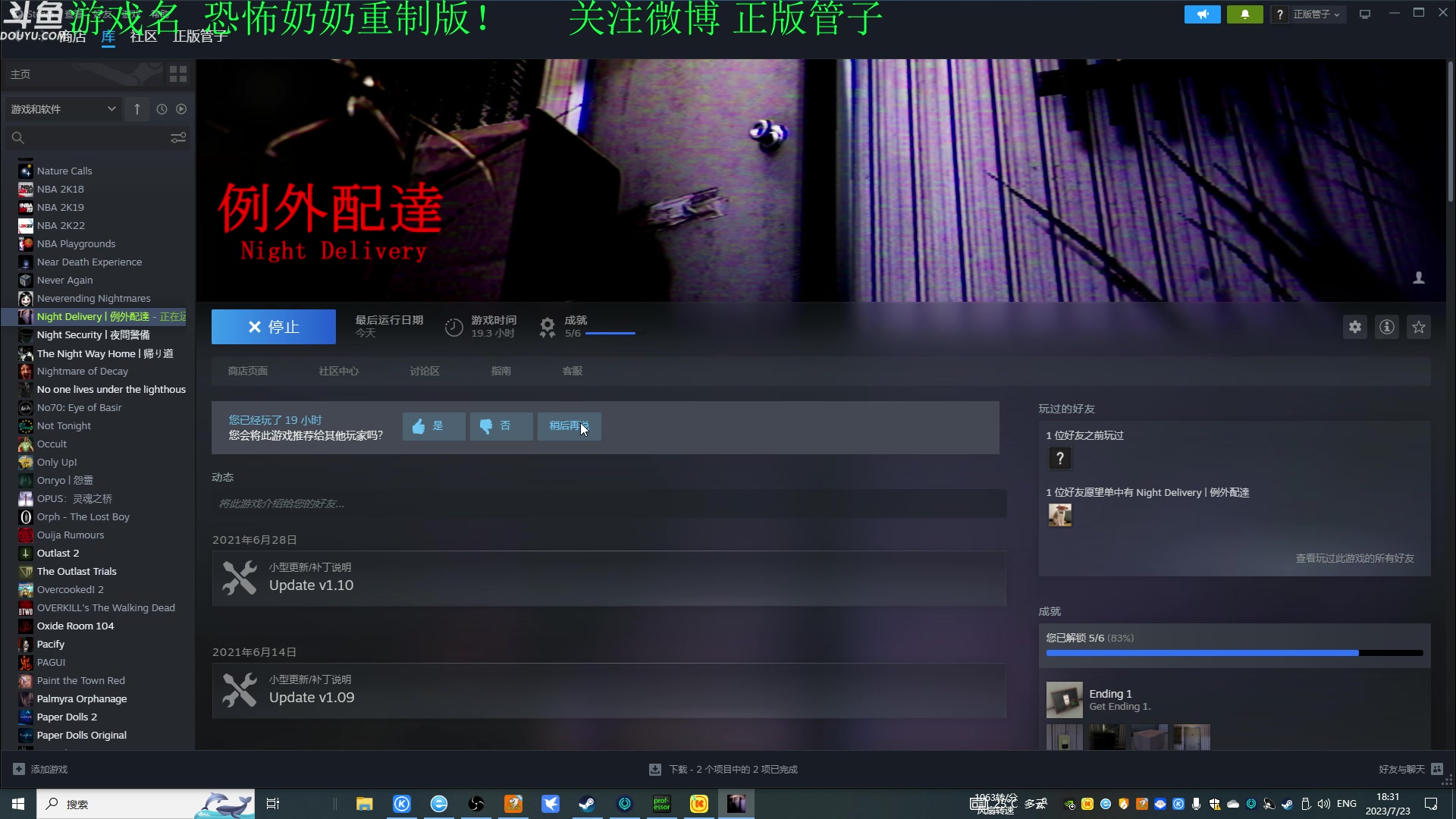Open File Explorer from taskbar
The width and height of the screenshot is (1456, 819).
(x=365, y=804)
